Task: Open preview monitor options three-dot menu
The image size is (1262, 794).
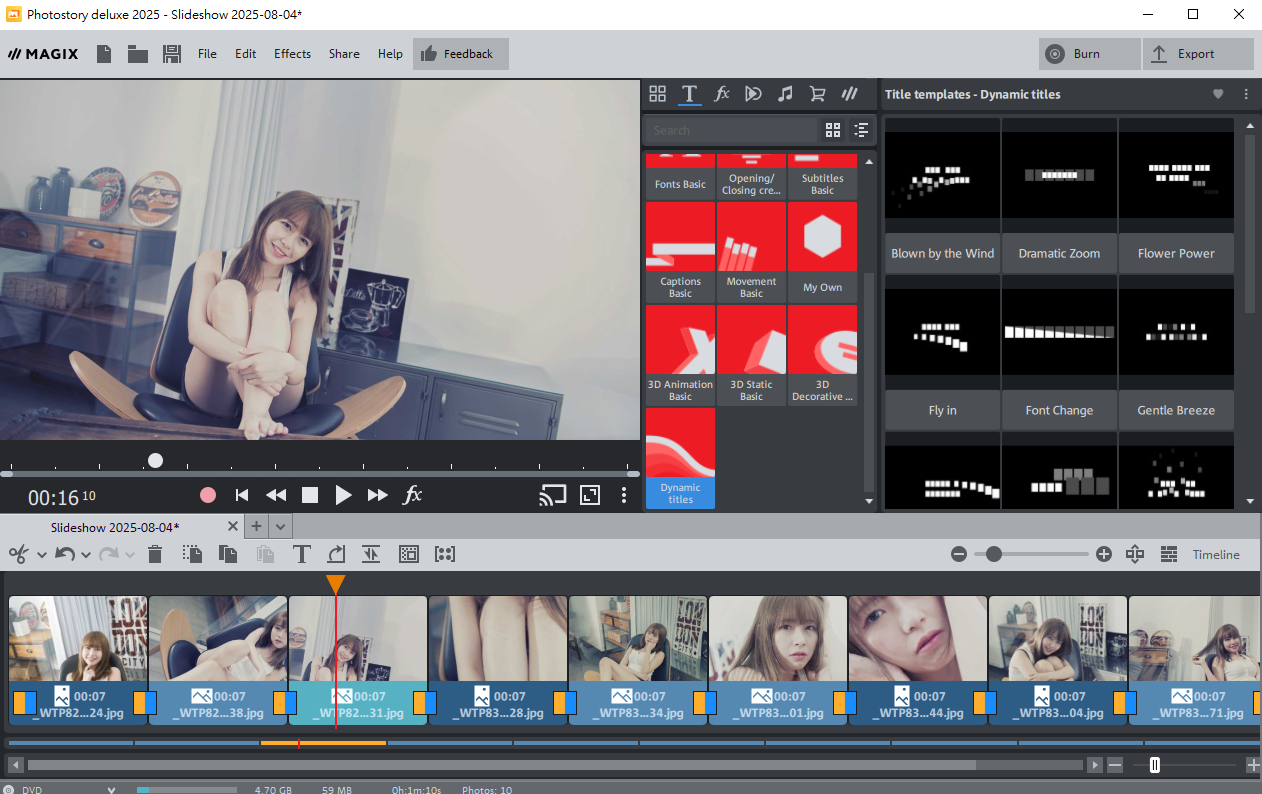Action: [624, 495]
